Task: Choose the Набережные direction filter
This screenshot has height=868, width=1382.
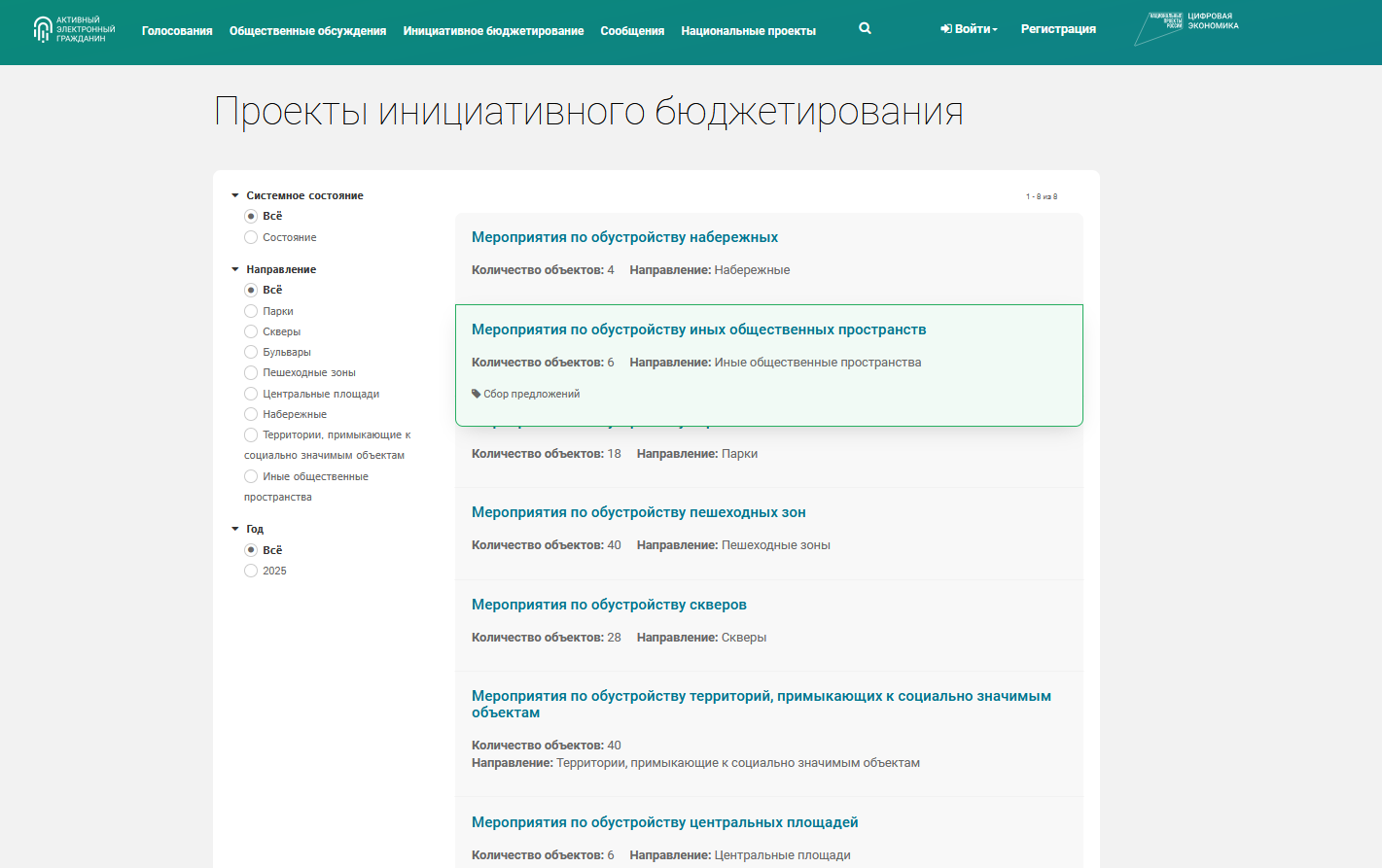Action: [x=251, y=414]
